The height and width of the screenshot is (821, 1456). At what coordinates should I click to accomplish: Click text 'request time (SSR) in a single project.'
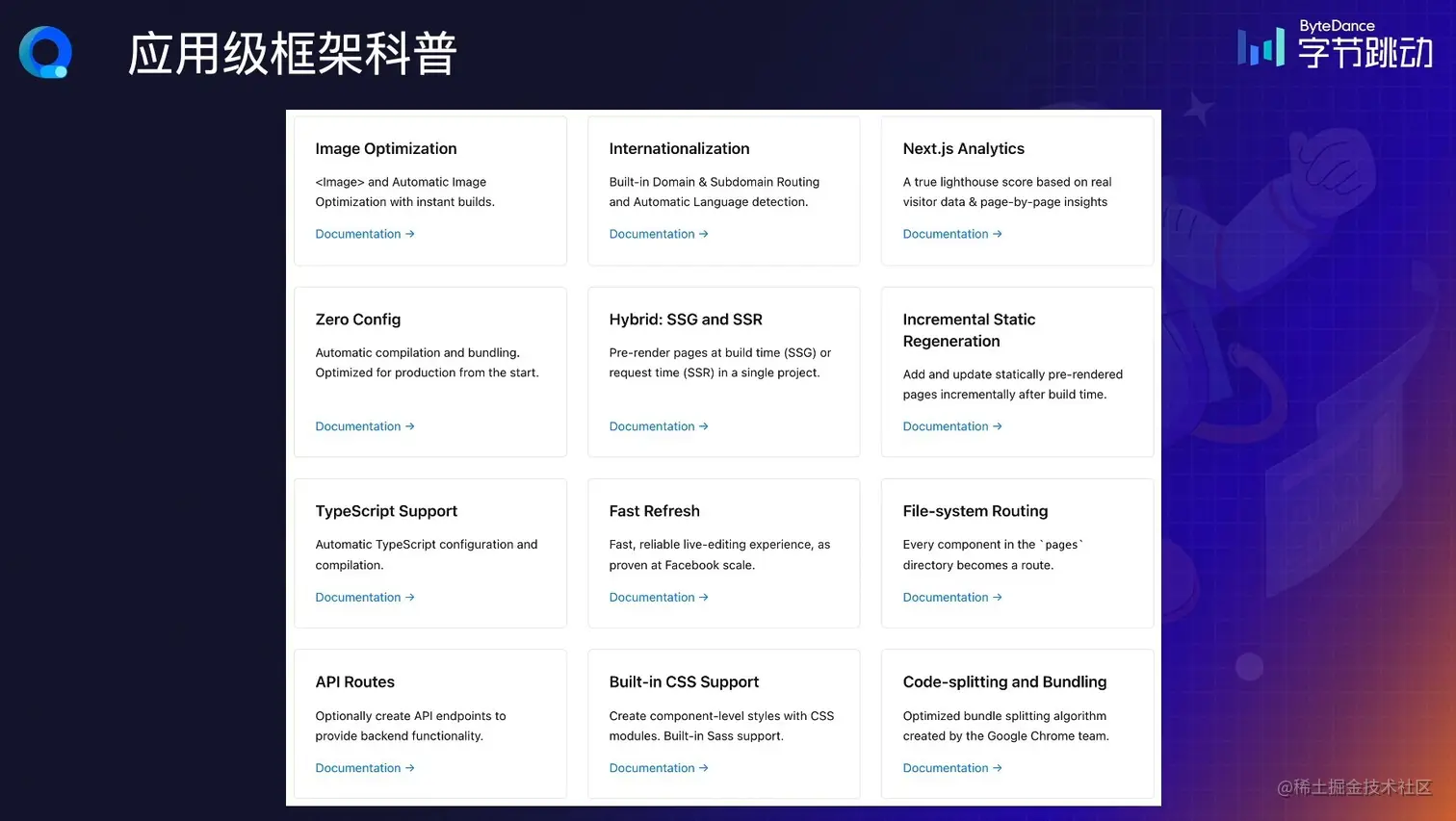coord(715,373)
